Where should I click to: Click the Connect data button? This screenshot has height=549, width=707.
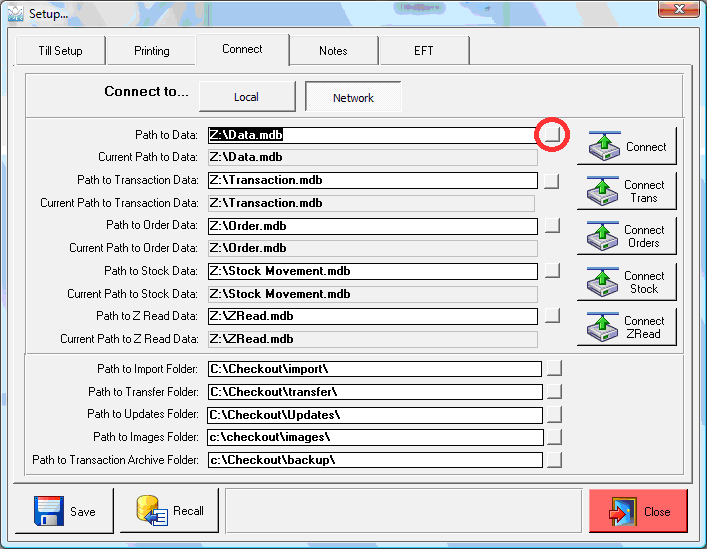[627, 146]
